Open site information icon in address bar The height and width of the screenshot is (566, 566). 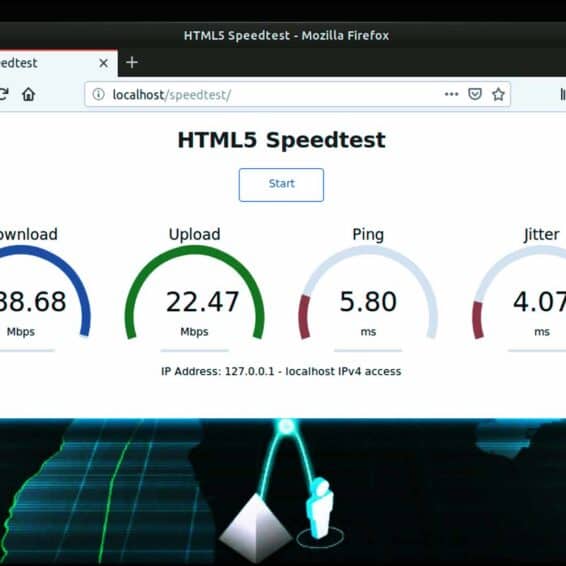pos(98,95)
